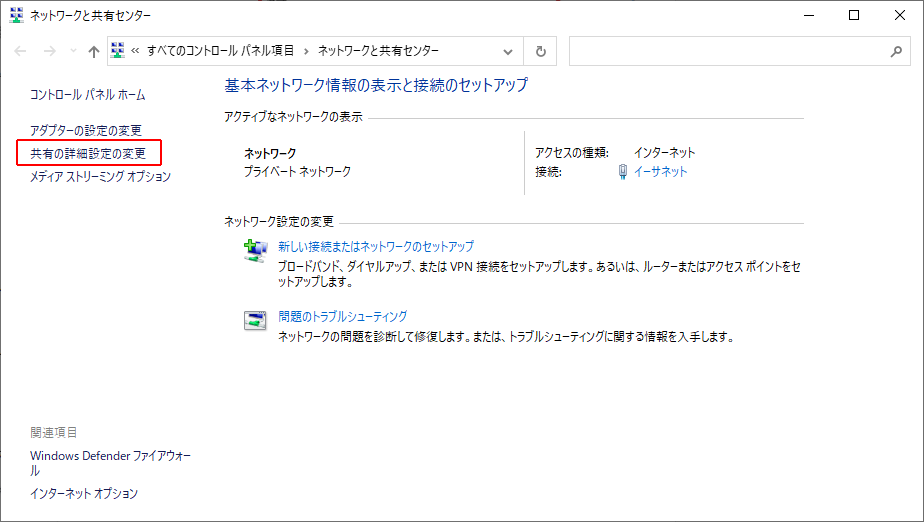
Task: Refresh the address bar location
Action: (x=540, y=51)
